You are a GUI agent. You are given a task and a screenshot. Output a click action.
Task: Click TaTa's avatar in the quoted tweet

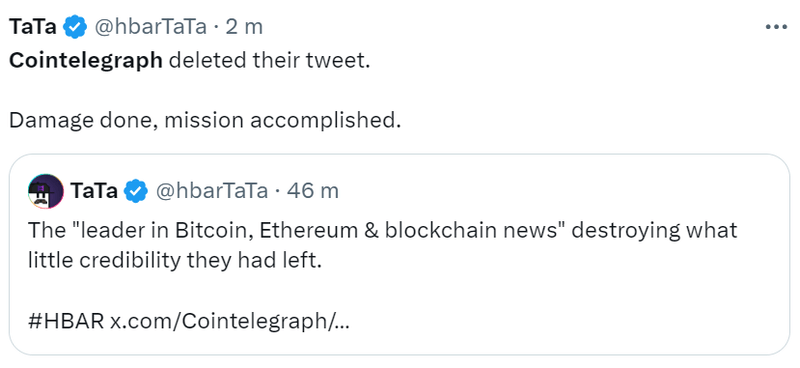pyautogui.click(x=46, y=191)
